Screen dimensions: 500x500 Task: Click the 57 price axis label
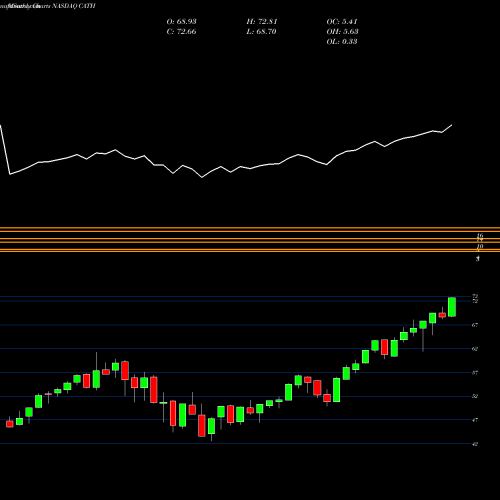(x=475, y=373)
